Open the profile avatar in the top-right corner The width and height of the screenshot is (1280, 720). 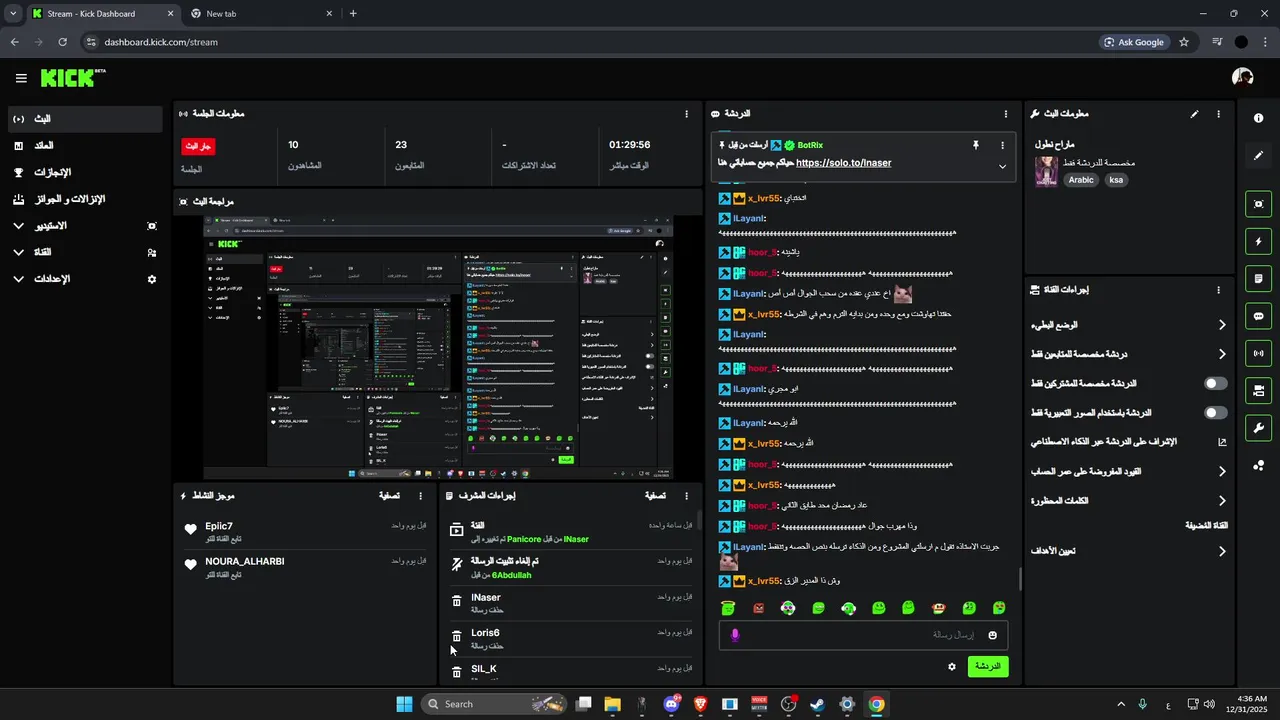tap(1243, 77)
